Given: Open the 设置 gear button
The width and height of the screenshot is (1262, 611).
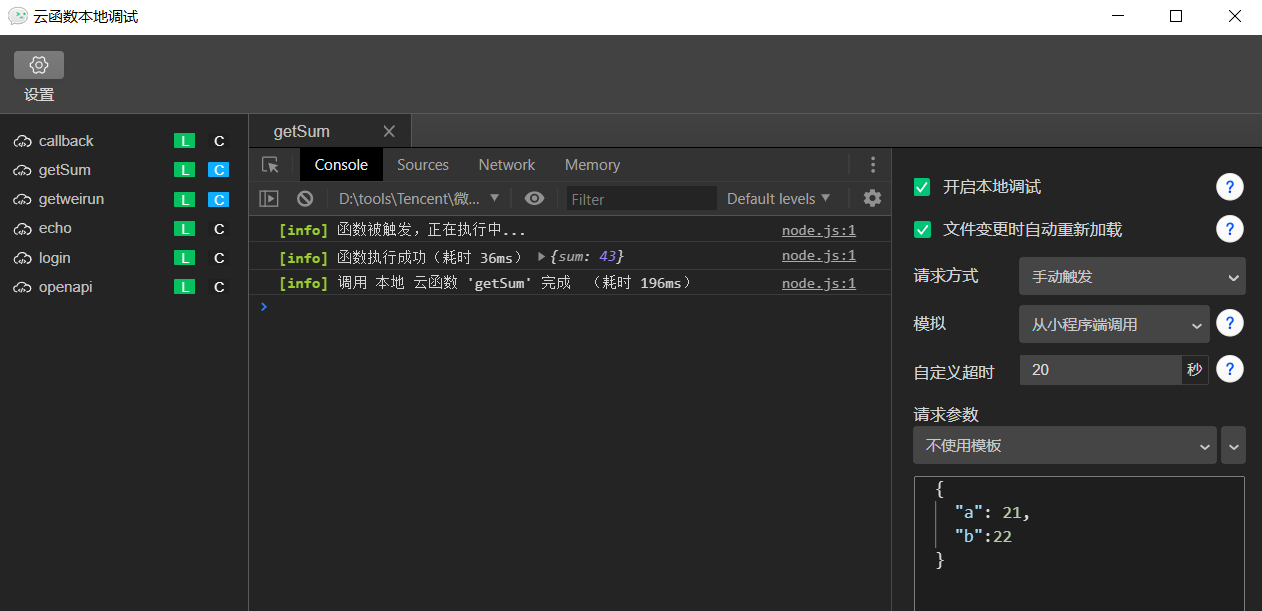Looking at the screenshot, I should pyautogui.click(x=39, y=66).
